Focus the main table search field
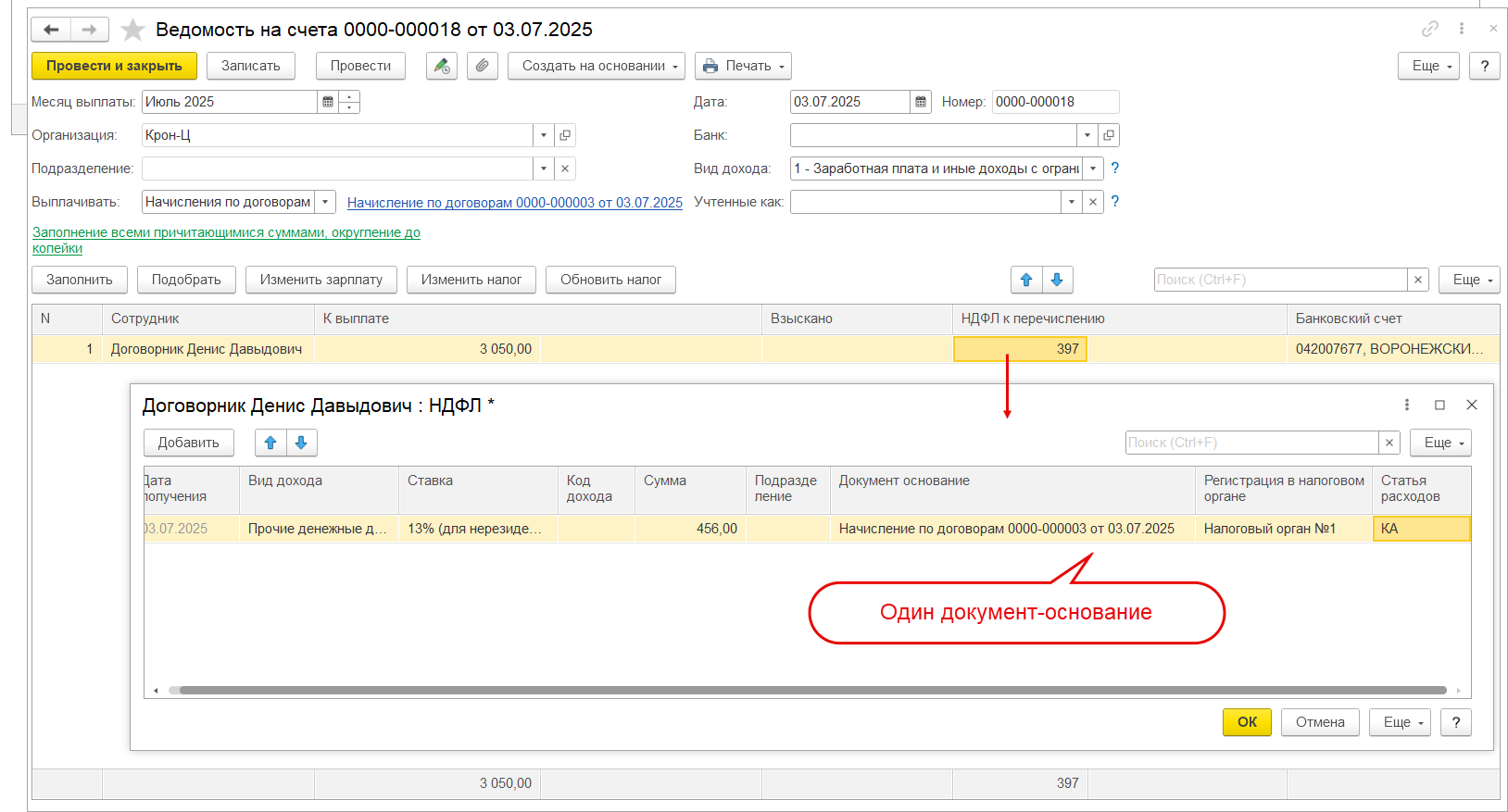The height and width of the screenshot is (812, 1508). (1281, 280)
